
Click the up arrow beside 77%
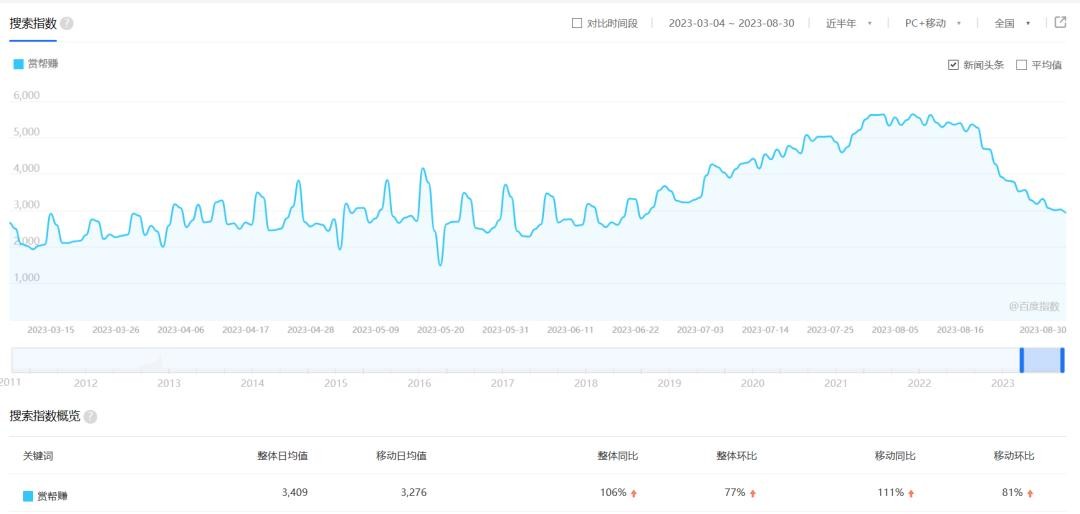pyautogui.click(x=752, y=493)
